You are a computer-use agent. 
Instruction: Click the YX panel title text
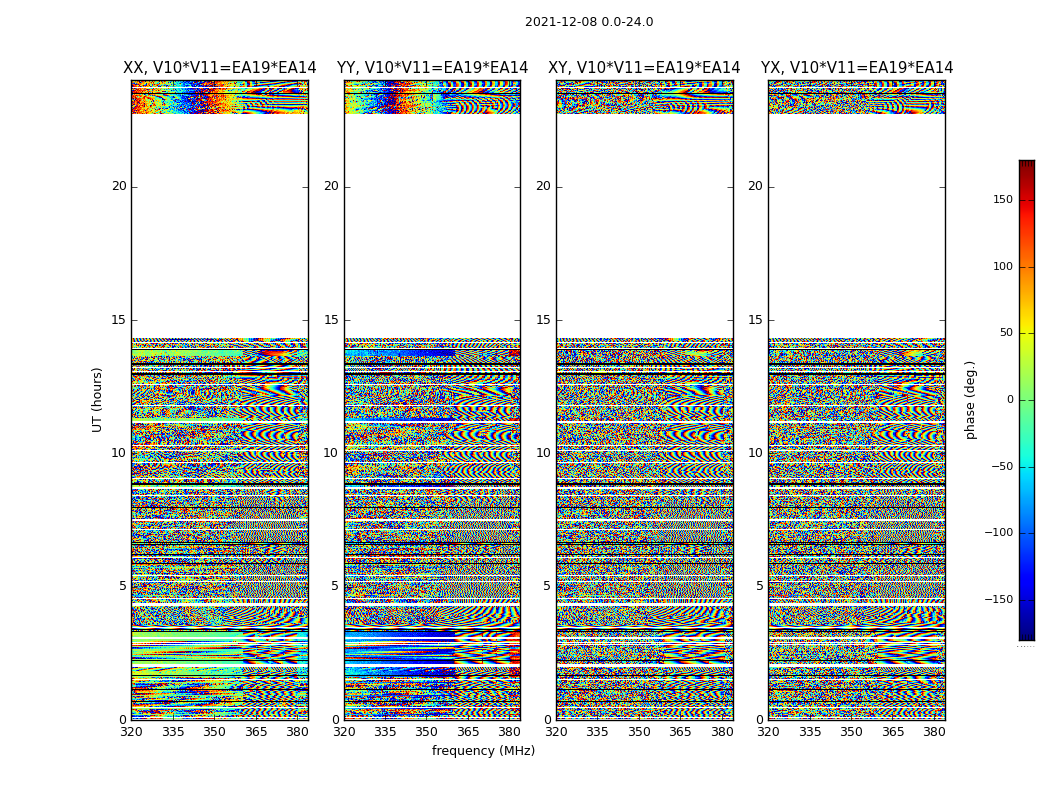(x=856, y=68)
